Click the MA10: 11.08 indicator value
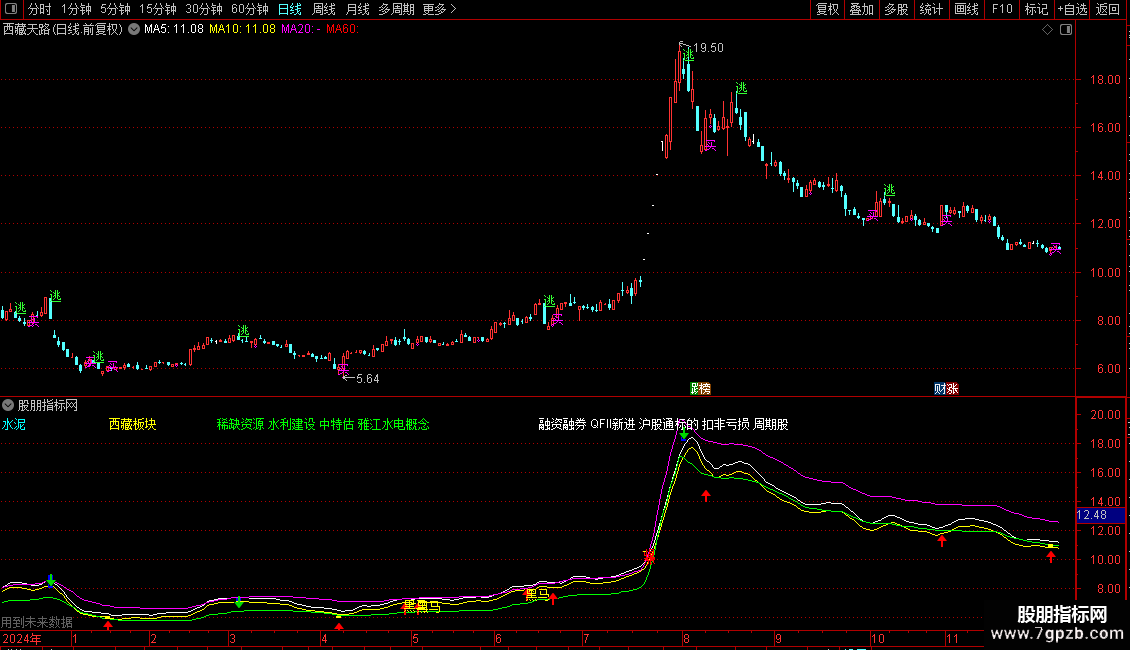The image size is (1130, 650). (242, 30)
